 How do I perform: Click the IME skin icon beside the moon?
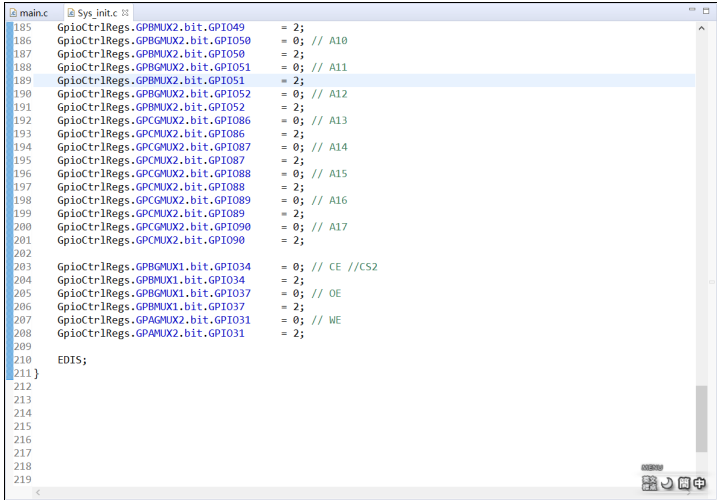pyautogui.click(x=649, y=483)
